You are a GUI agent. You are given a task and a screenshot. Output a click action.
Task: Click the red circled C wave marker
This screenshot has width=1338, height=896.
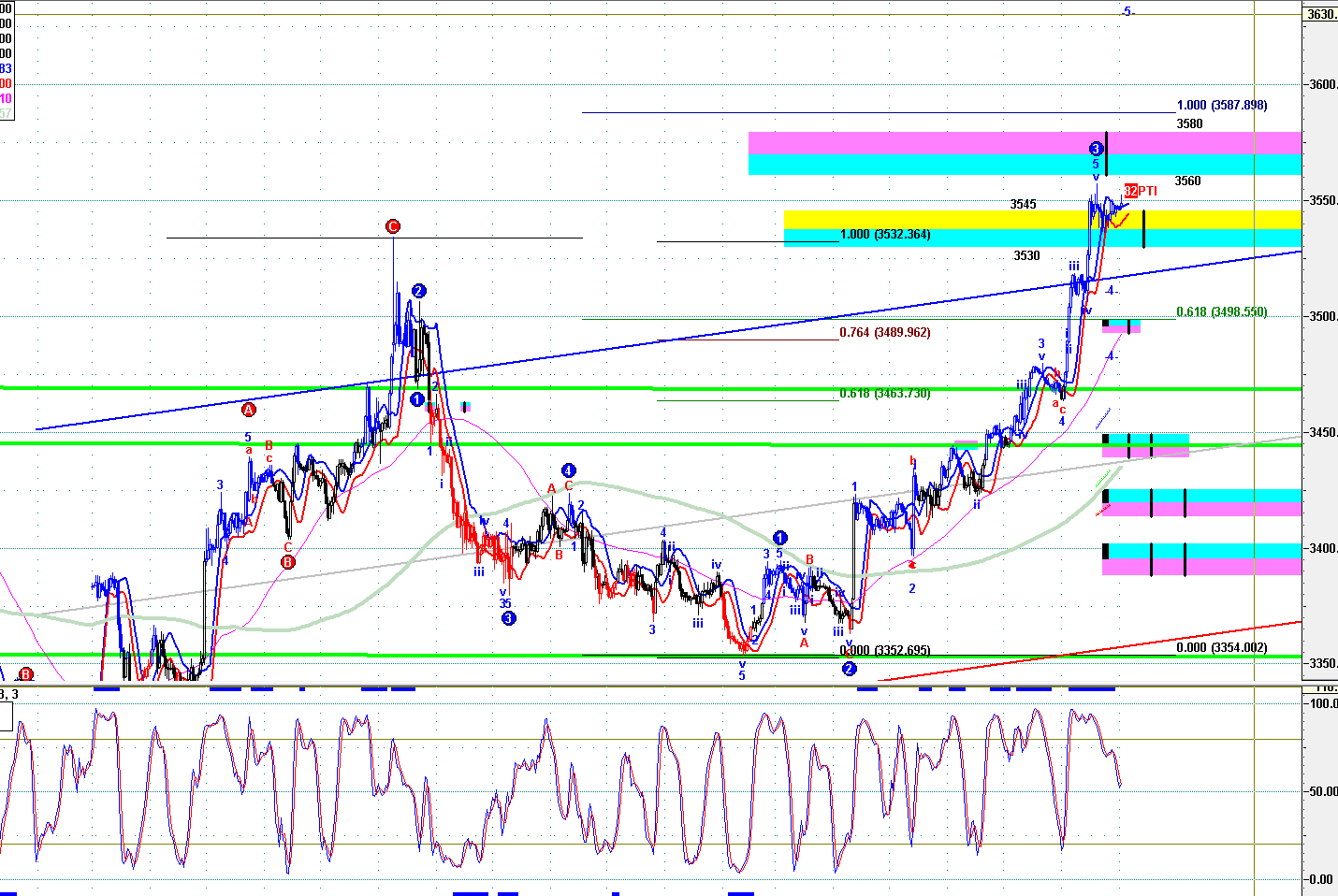(x=393, y=226)
